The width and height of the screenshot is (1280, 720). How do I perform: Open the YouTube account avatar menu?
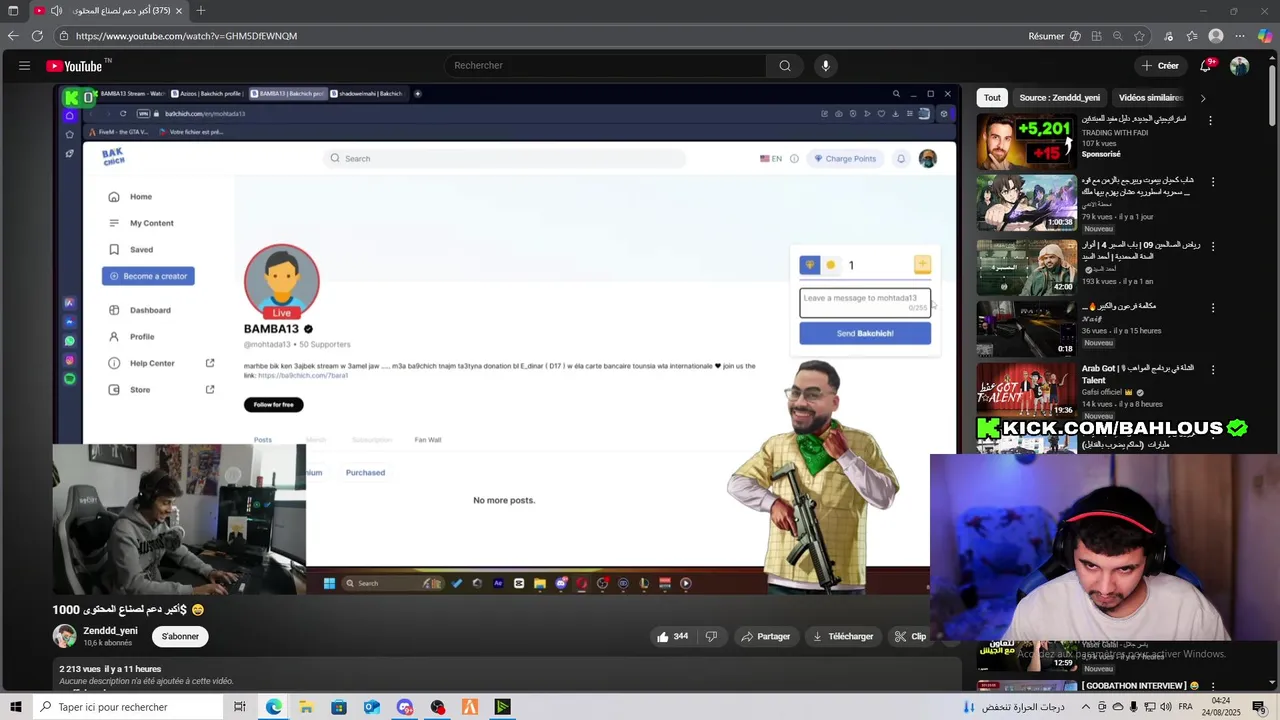click(x=1240, y=66)
